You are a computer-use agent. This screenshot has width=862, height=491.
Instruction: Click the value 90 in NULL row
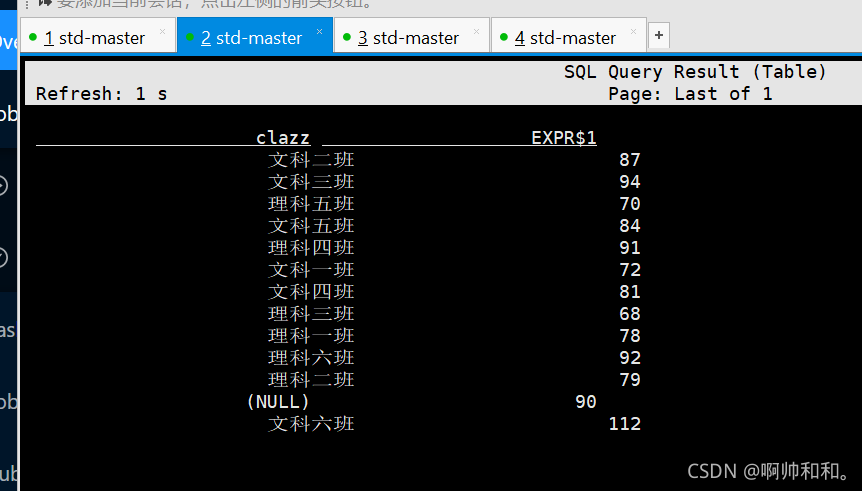585,402
